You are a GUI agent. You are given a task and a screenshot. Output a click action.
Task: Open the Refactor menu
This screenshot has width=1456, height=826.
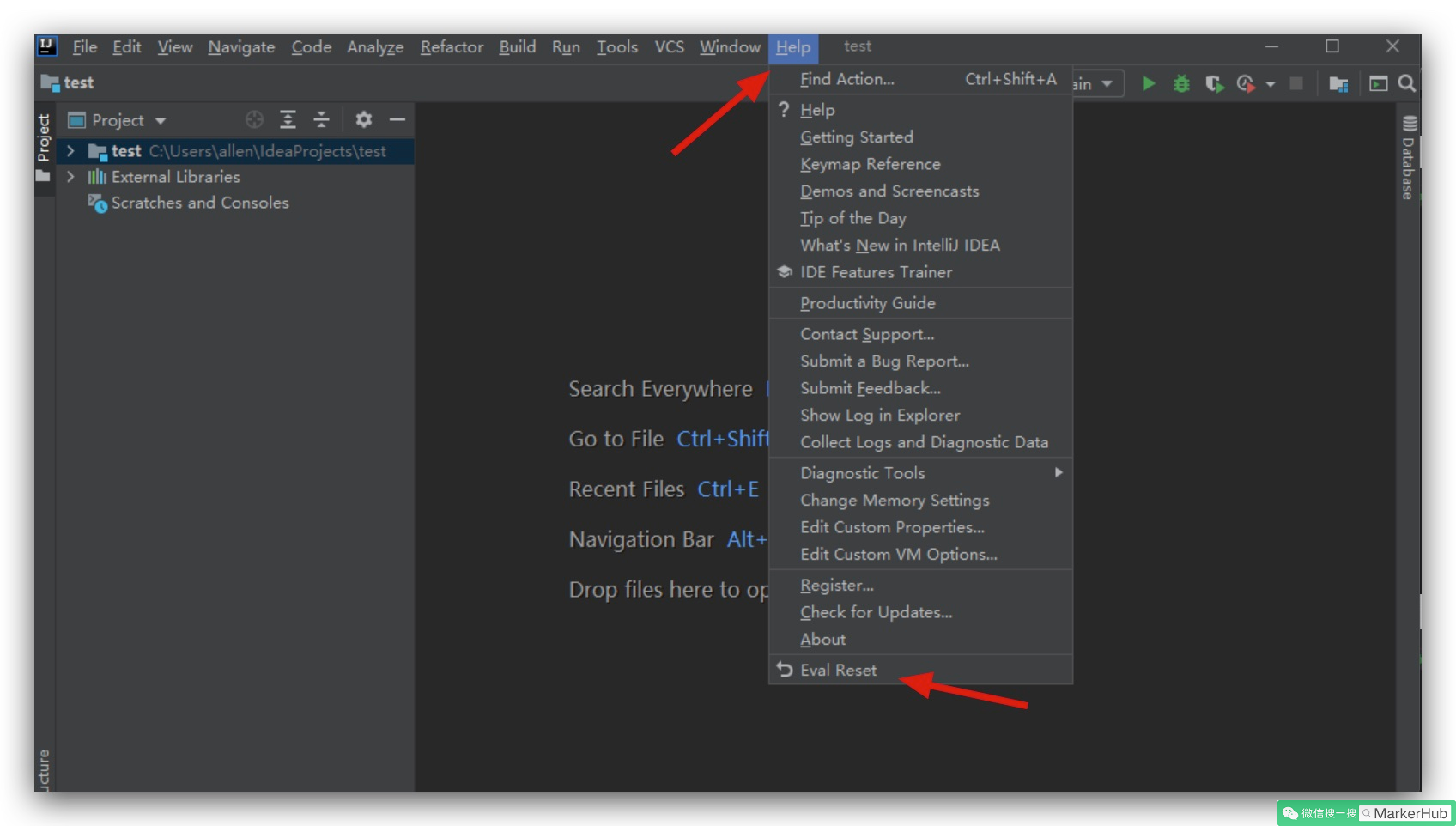coord(452,47)
